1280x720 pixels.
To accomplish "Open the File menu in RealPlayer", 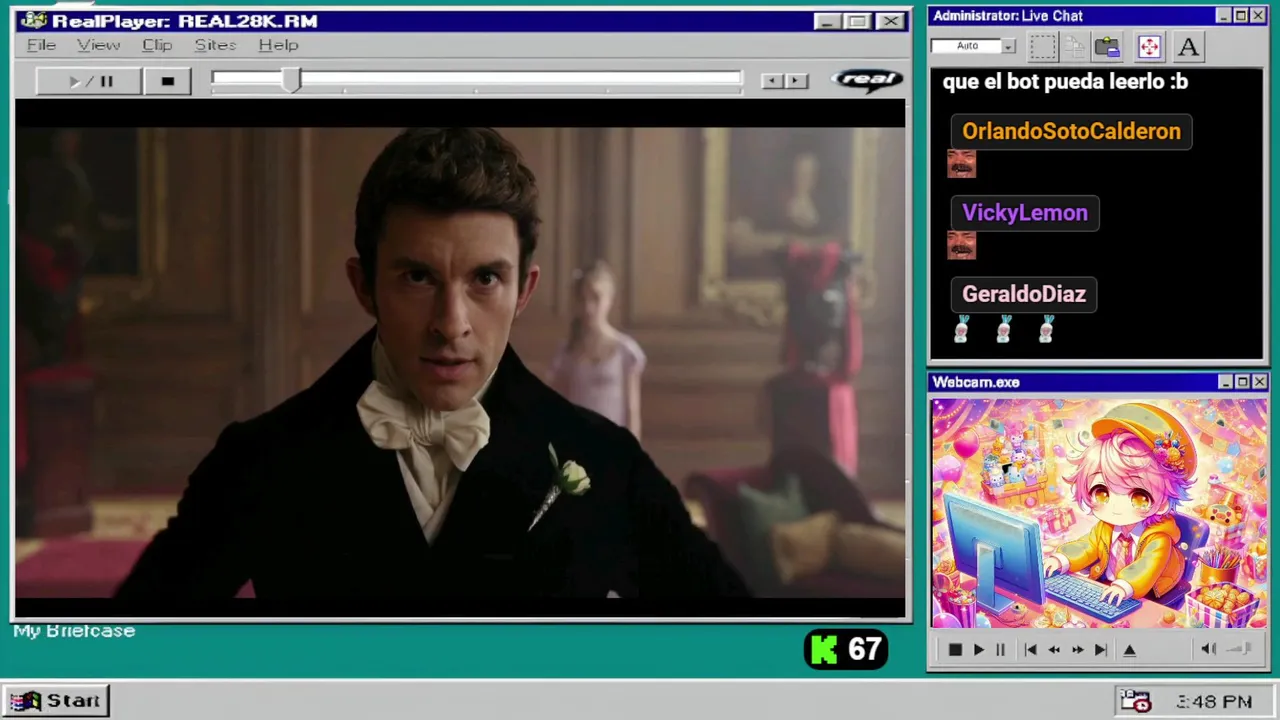I will tap(41, 45).
